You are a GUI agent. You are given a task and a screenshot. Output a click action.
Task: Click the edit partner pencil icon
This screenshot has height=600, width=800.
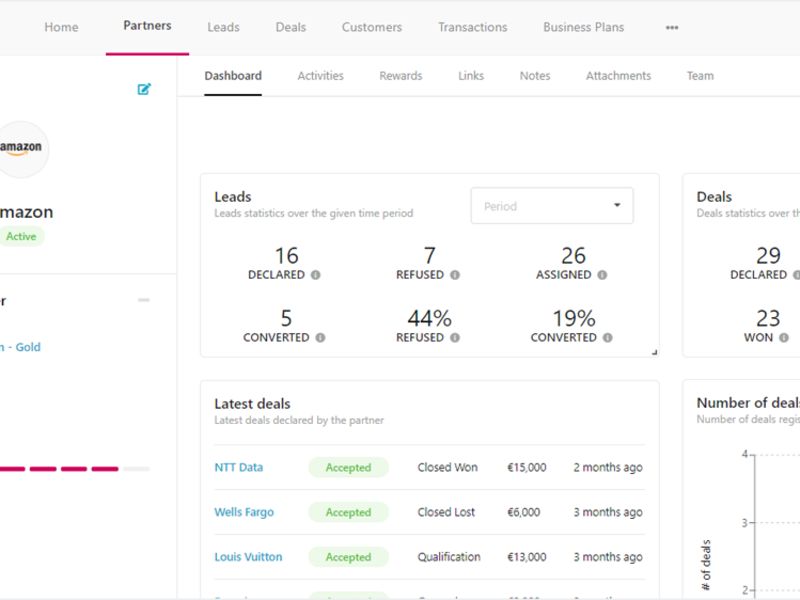pyautogui.click(x=144, y=89)
